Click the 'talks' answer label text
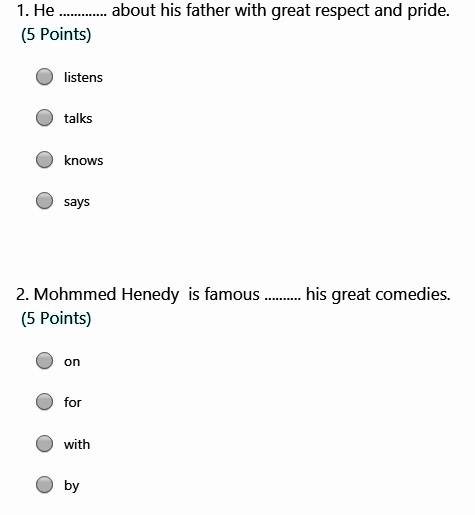The width and height of the screenshot is (475, 515). click(x=78, y=118)
